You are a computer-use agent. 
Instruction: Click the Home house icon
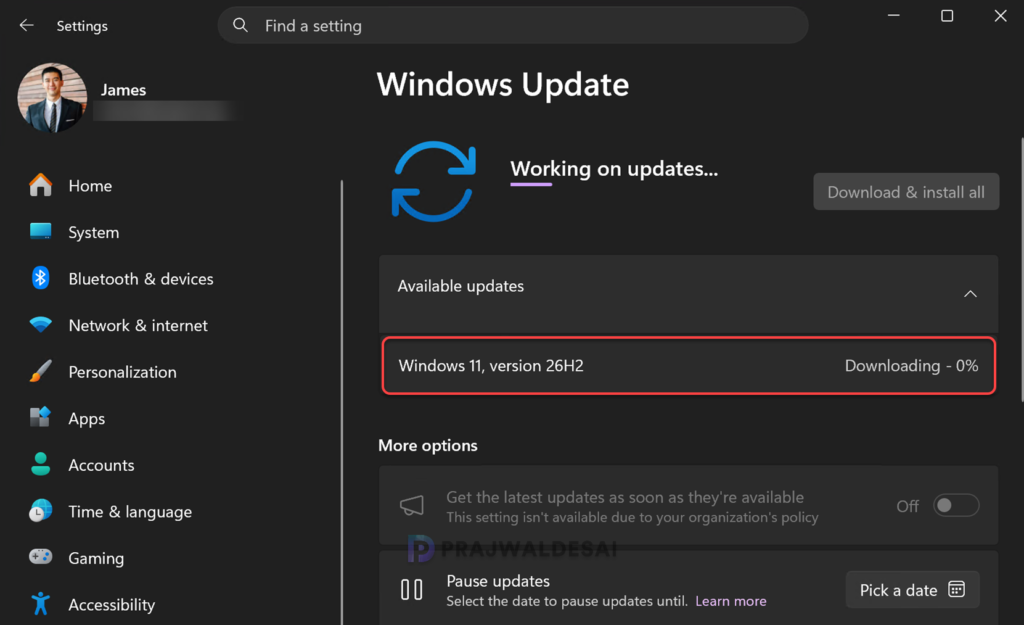tap(40, 185)
